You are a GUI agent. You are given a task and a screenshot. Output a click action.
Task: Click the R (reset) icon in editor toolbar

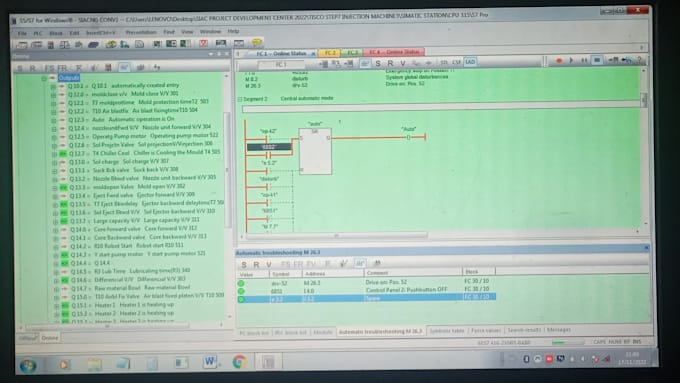(390, 63)
